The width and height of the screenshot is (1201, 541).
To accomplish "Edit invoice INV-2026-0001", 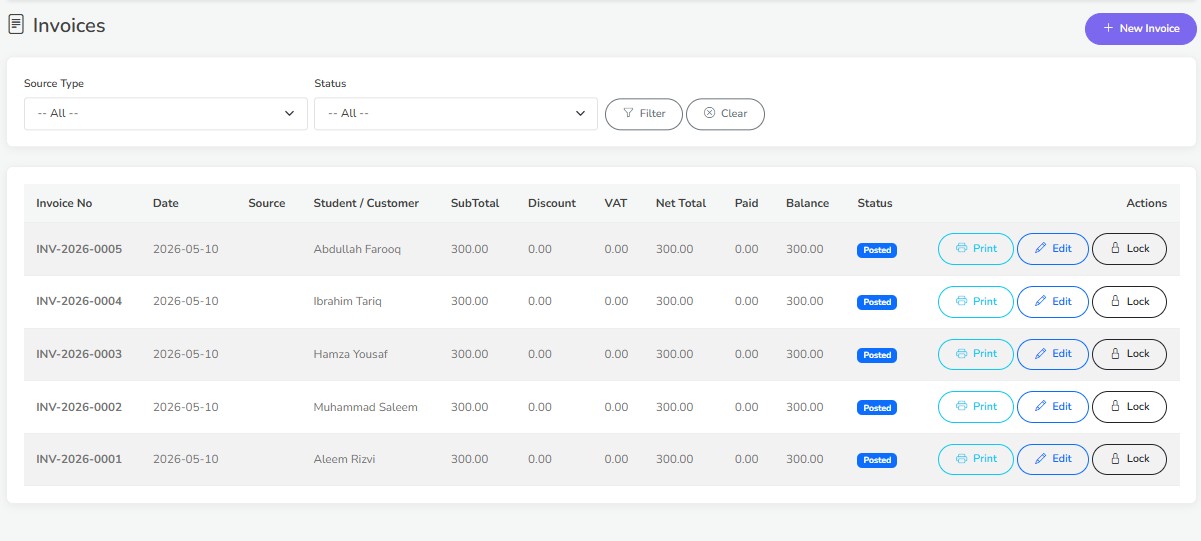I will coord(1053,459).
